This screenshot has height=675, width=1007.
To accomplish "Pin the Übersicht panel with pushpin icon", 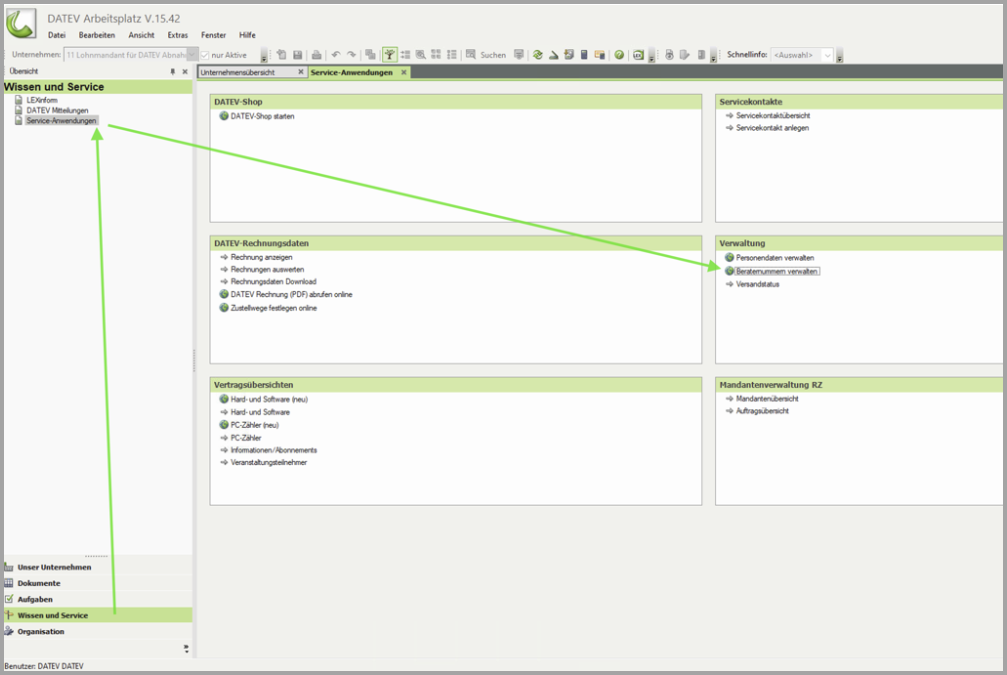I will (172, 72).
